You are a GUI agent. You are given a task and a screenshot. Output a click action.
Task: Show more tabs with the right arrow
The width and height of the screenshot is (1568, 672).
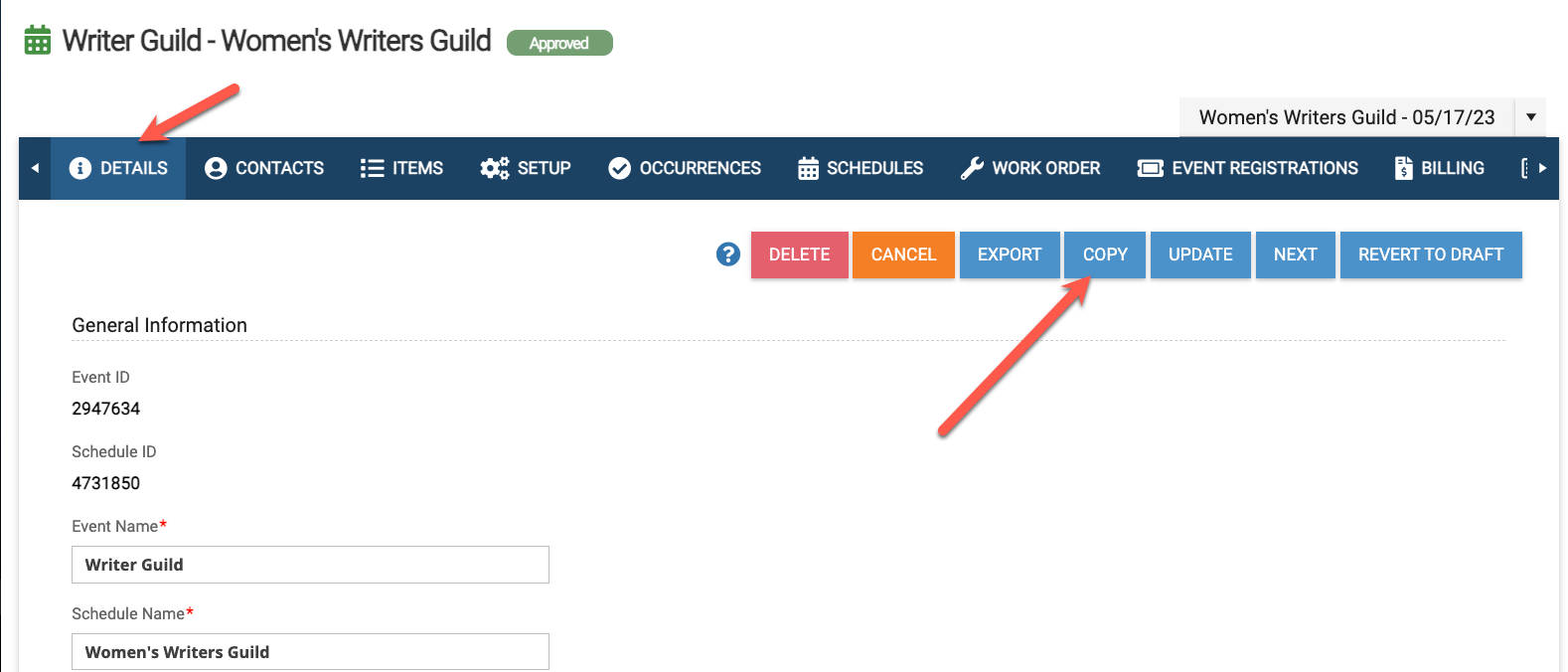click(x=1542, y=168)
